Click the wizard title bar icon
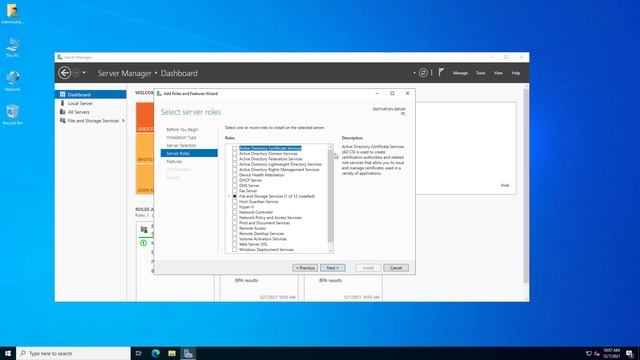 (x=159, y=93)
